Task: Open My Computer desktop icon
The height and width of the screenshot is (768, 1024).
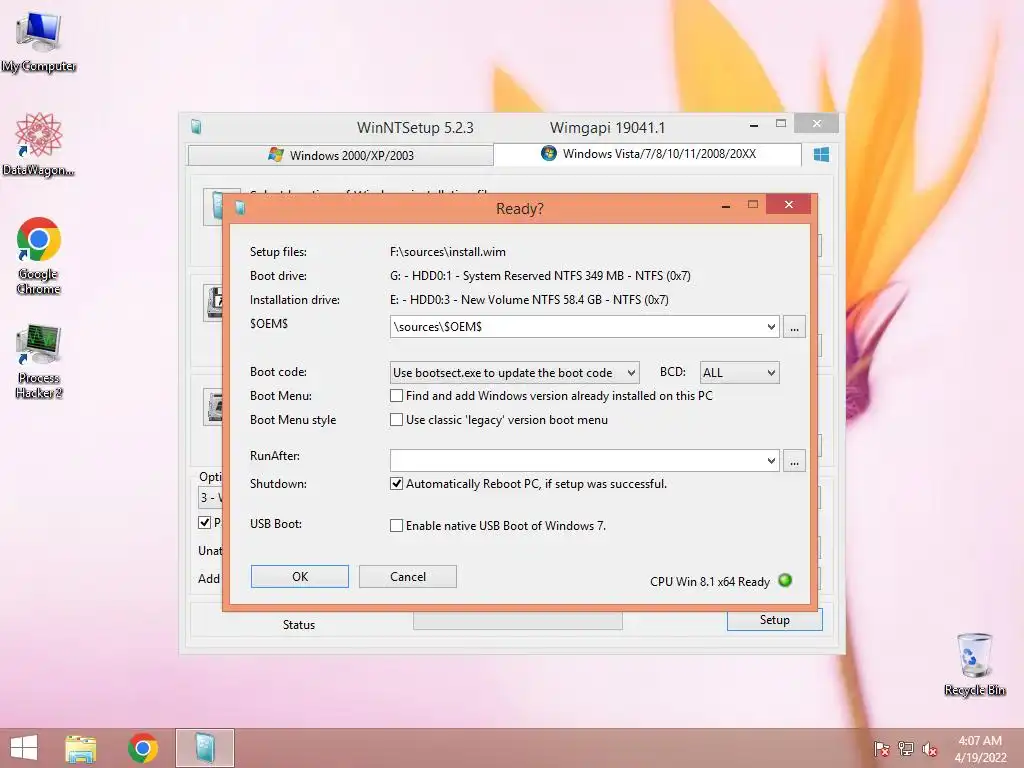Action: [x=39, y=42]
